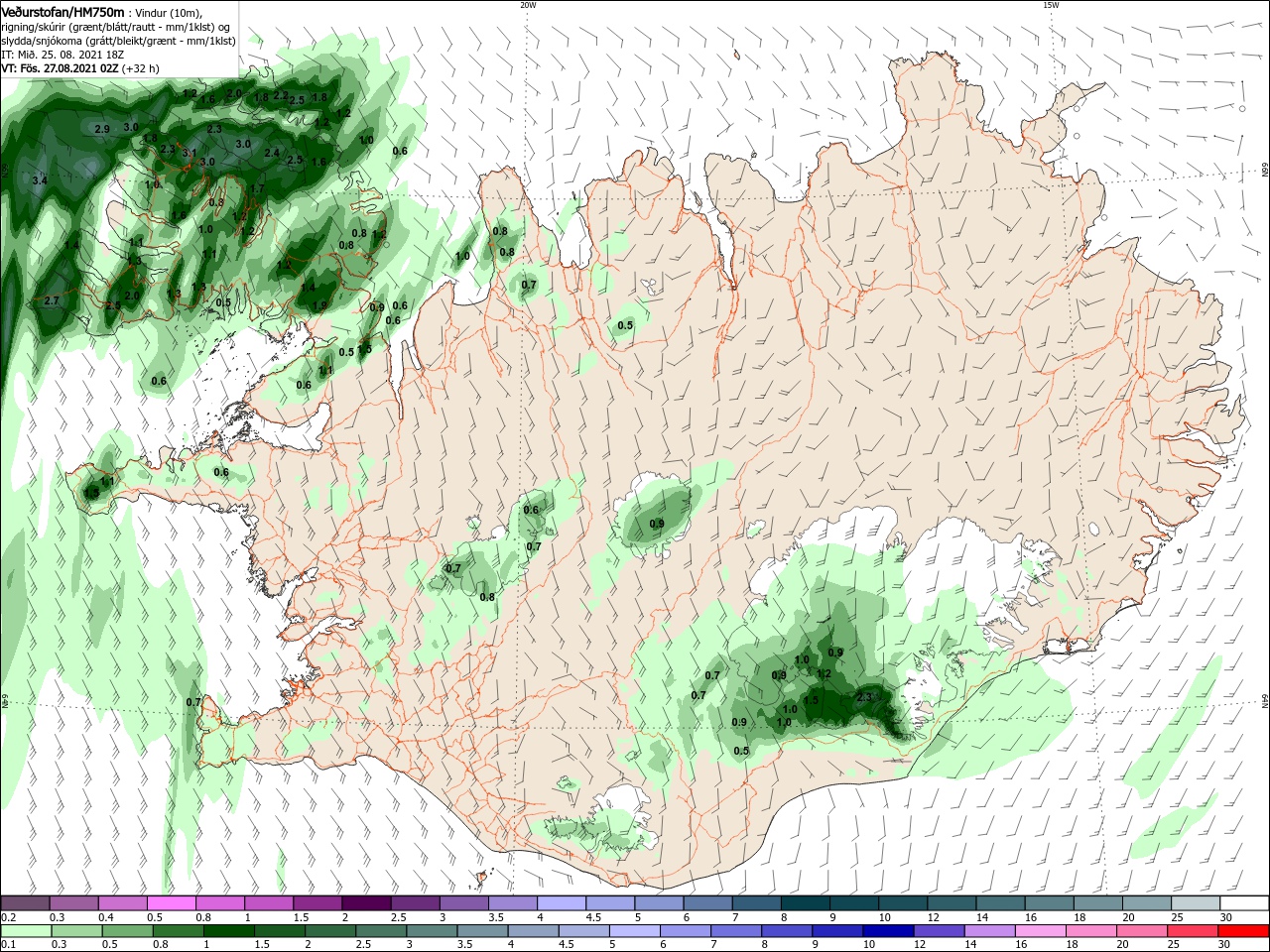Click the 'rigning/skúrir' legend description line
Image resolution: width=1270 pixels, height=952 pixels.
117,27
